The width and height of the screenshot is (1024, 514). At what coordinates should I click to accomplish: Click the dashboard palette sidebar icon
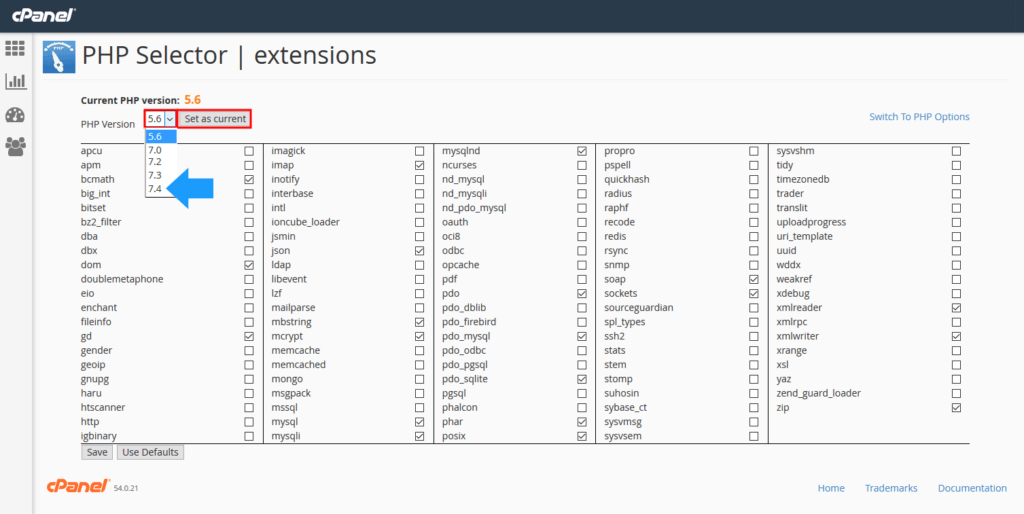click(x=15, y=114)
